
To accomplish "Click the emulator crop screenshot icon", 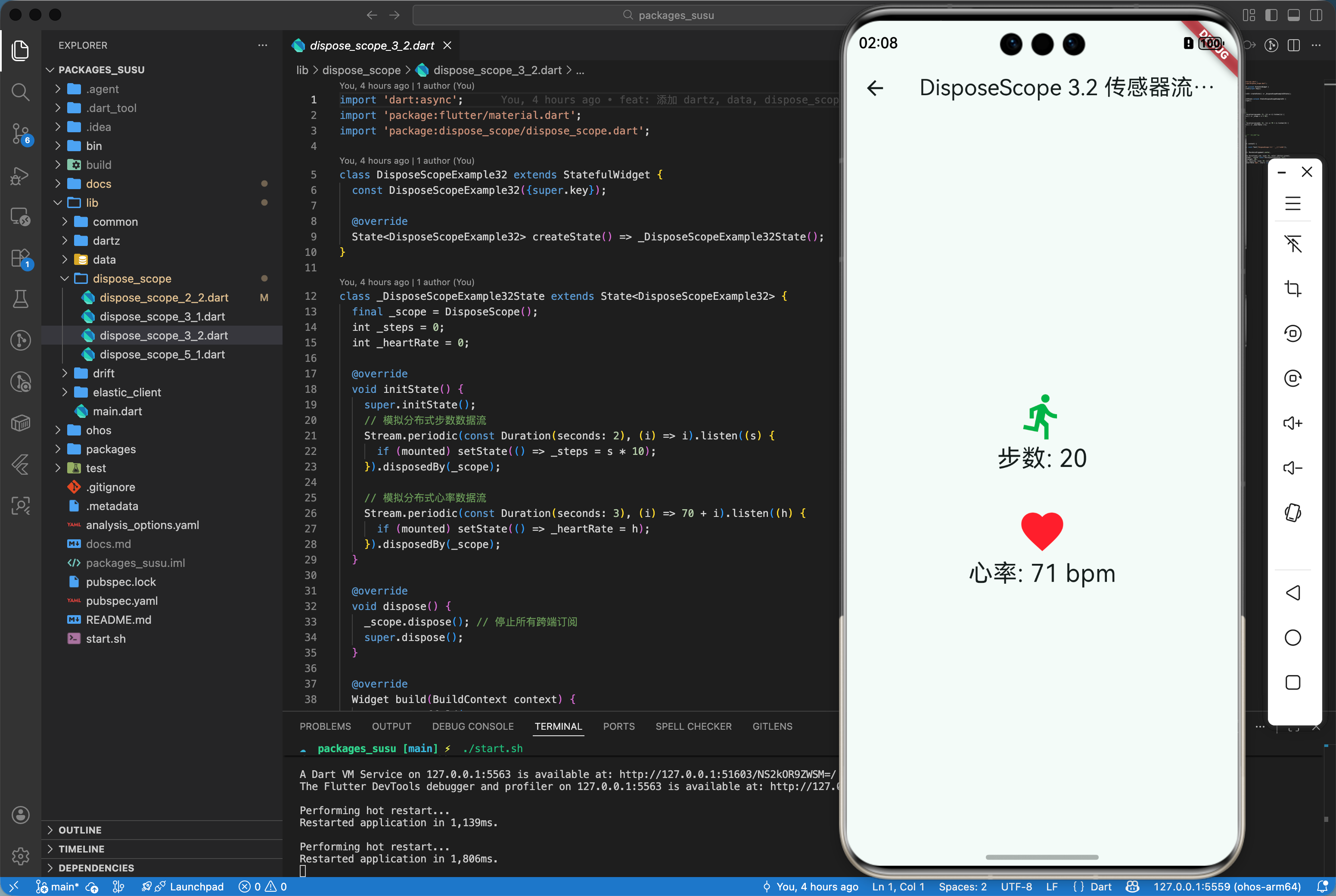I will click(1293, 289).
